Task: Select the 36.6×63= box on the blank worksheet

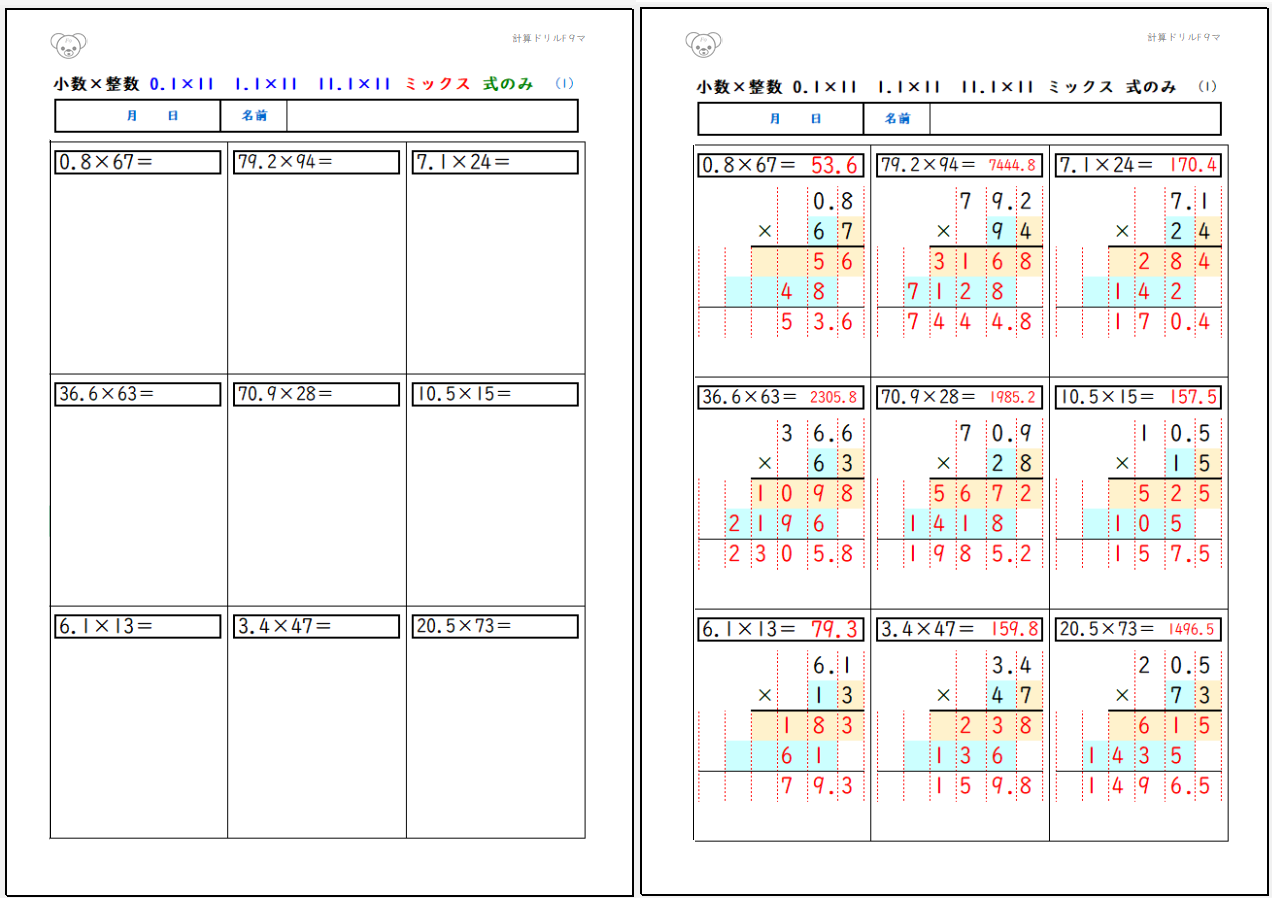Action: [138, 394]
